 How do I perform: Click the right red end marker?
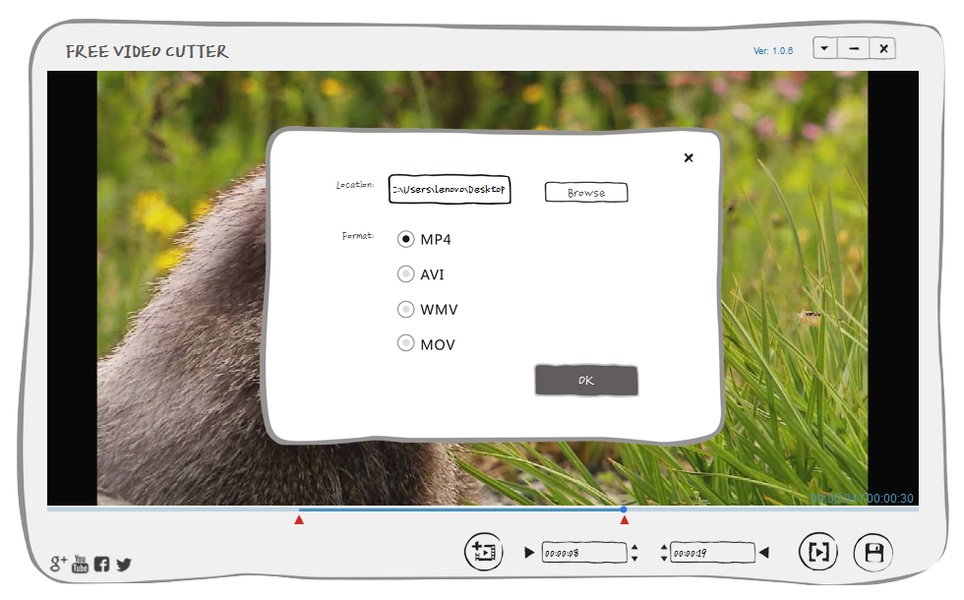coord(624,520)
